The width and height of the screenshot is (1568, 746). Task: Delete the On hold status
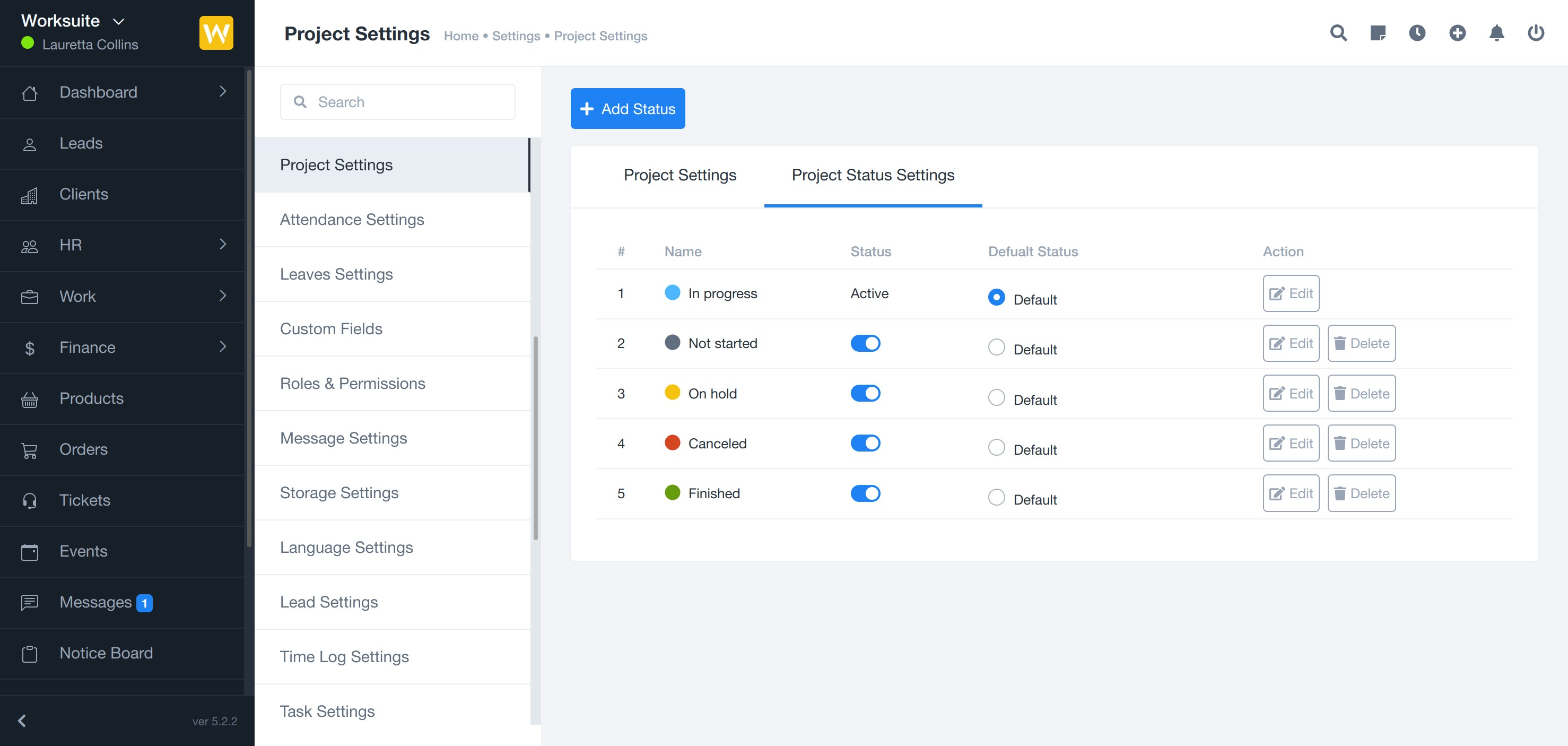1361,393
